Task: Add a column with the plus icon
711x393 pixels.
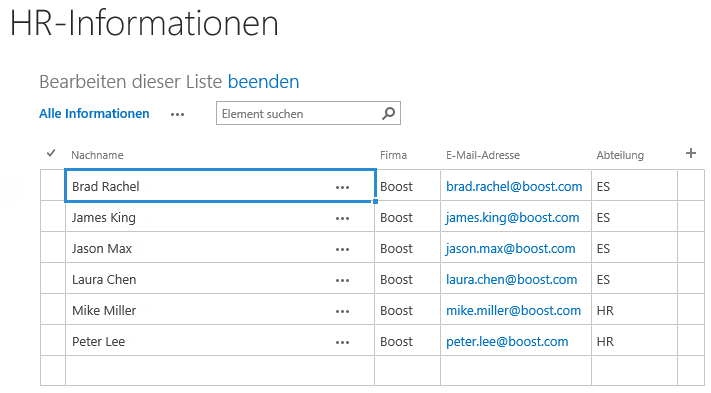Action: 691,153
